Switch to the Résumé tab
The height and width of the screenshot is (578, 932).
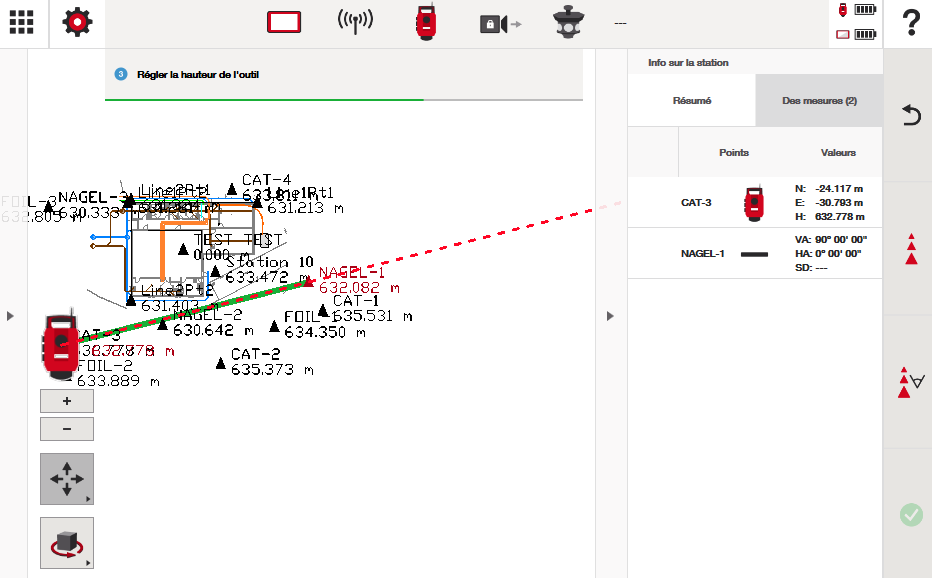[x=691, y=101]
